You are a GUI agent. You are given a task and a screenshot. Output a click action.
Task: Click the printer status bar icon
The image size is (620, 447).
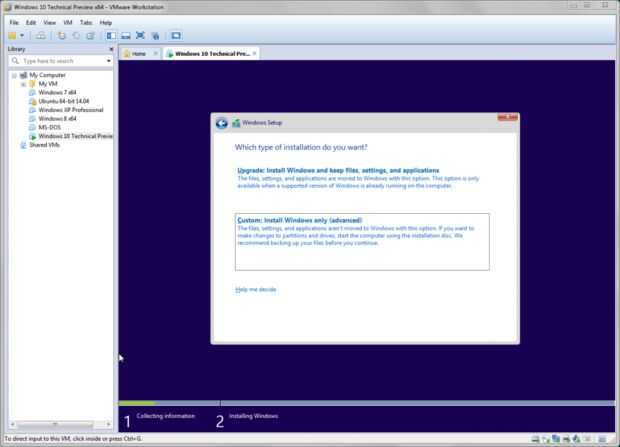coord(567,439)
